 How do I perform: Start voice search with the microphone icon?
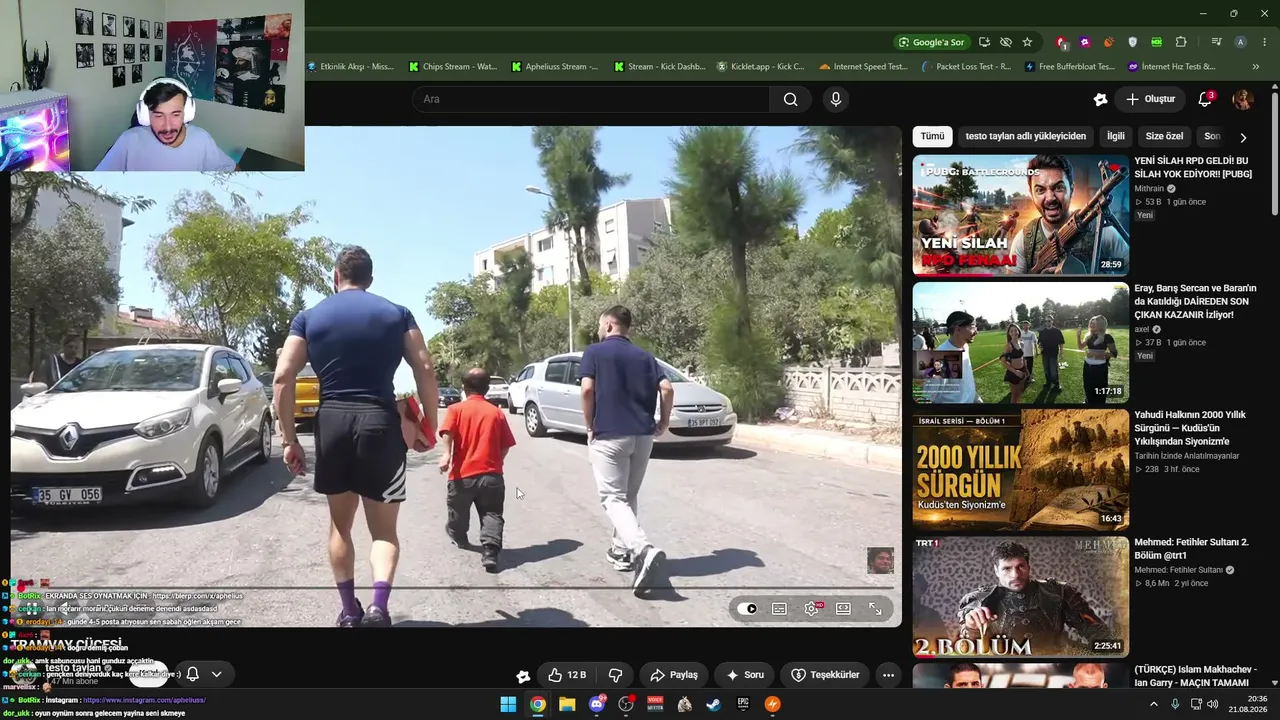pos(836,99)
